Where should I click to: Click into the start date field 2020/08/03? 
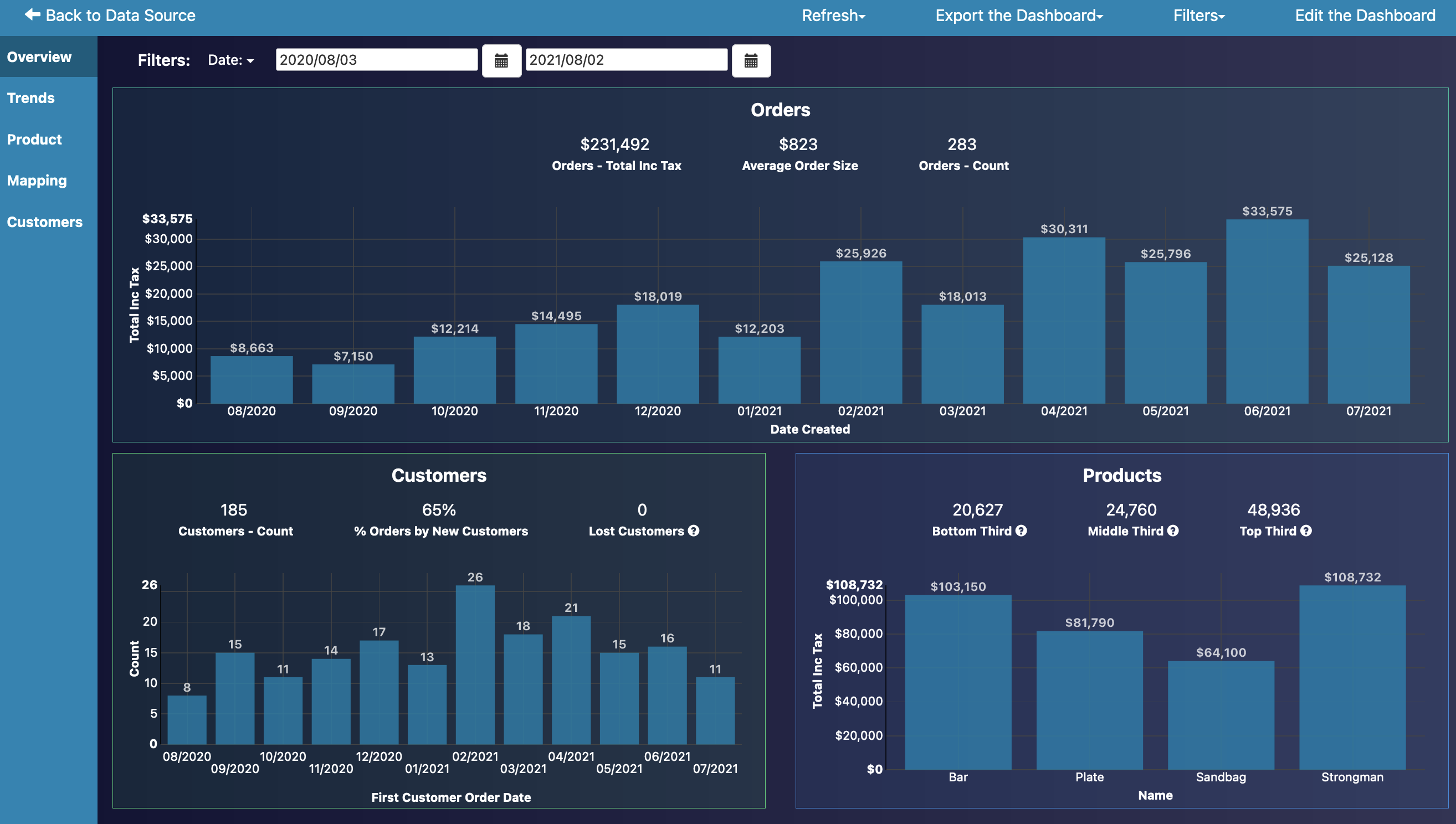[376, 60]
